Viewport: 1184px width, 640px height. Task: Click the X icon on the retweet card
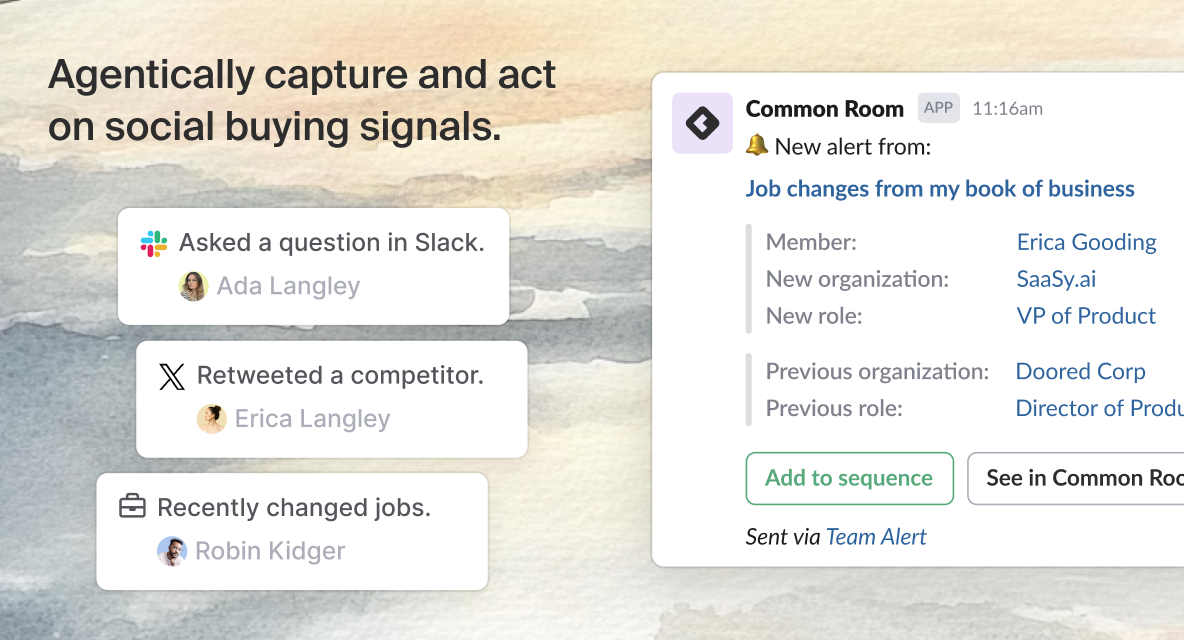click(171, 376)
